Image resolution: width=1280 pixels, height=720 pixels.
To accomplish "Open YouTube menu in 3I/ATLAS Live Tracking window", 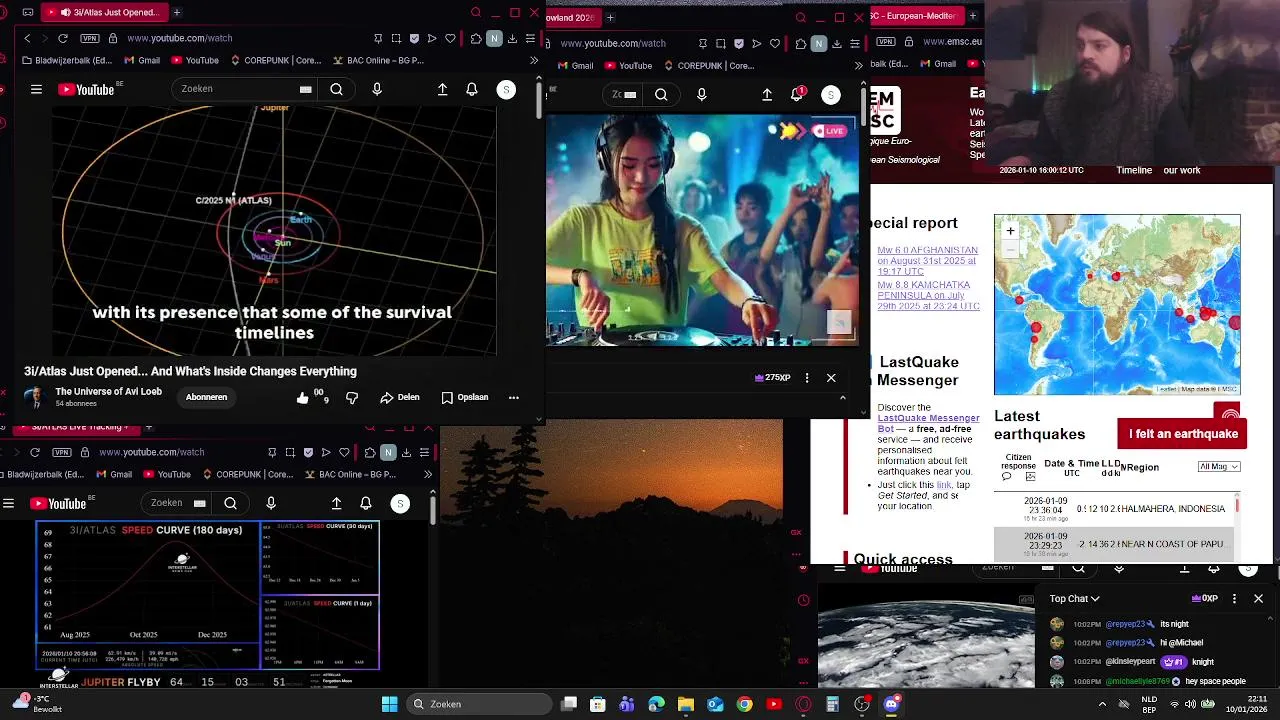I will (x=9, y=503).
